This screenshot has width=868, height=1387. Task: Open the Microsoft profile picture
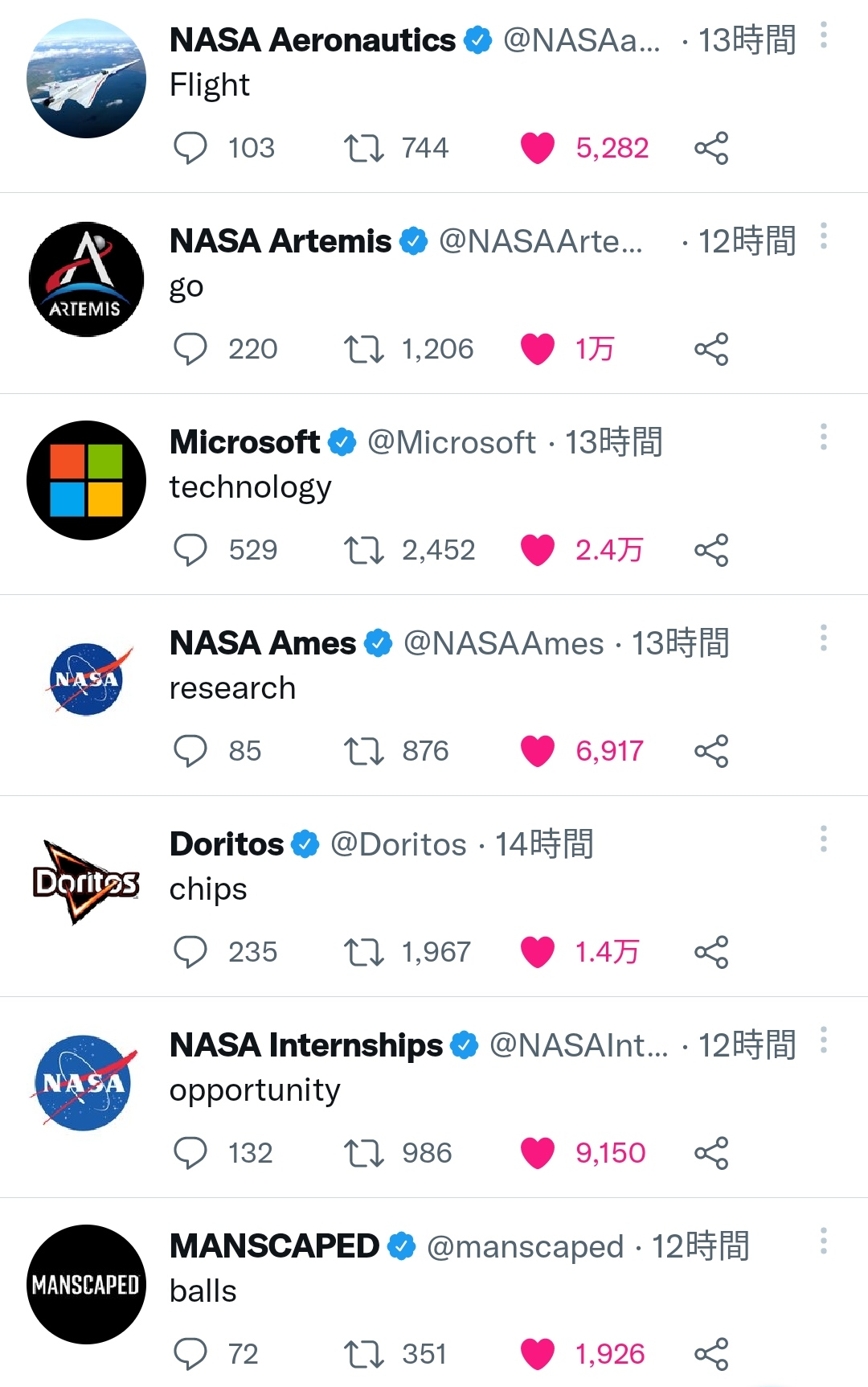click(86, 480)
